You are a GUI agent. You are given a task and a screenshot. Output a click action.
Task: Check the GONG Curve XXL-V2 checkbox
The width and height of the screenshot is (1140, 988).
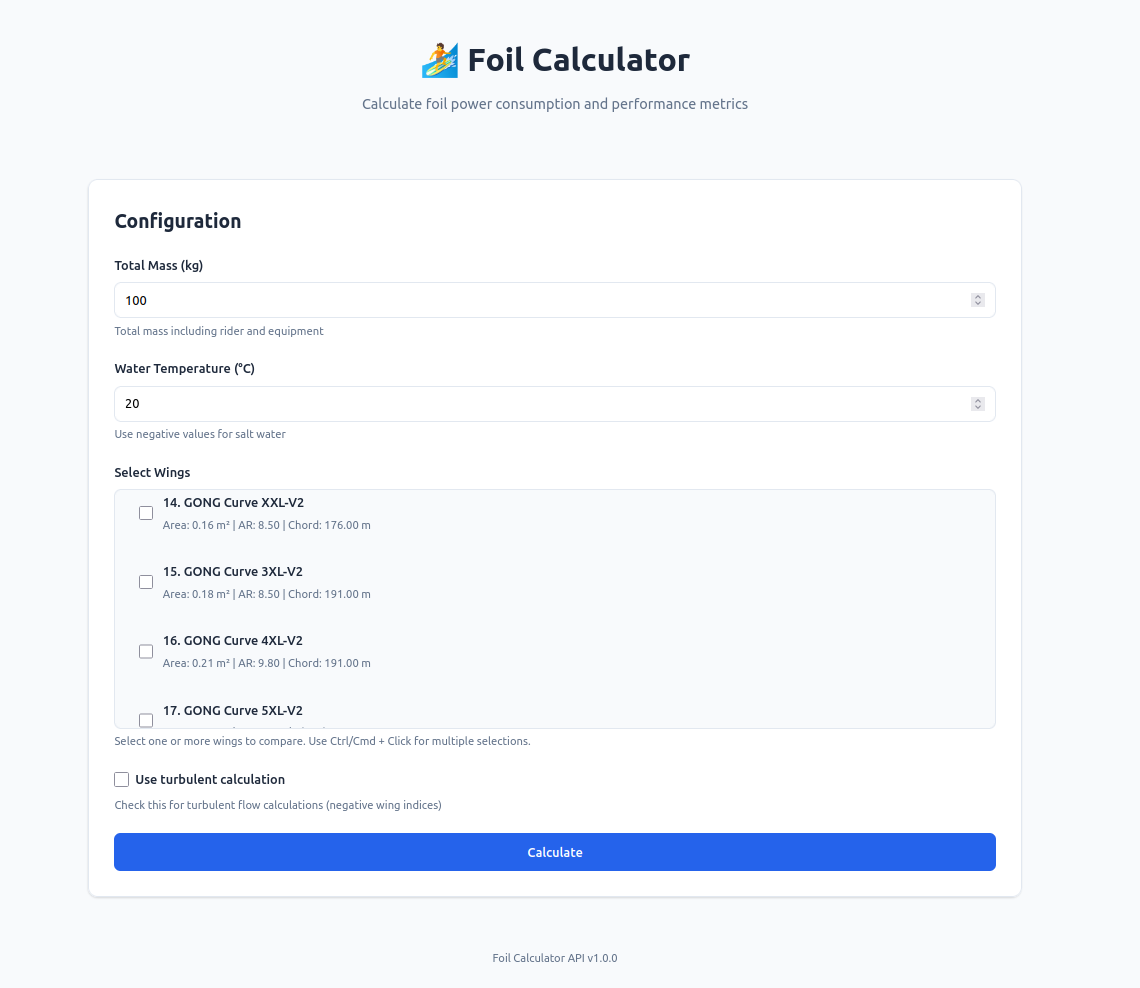point(146,513)
